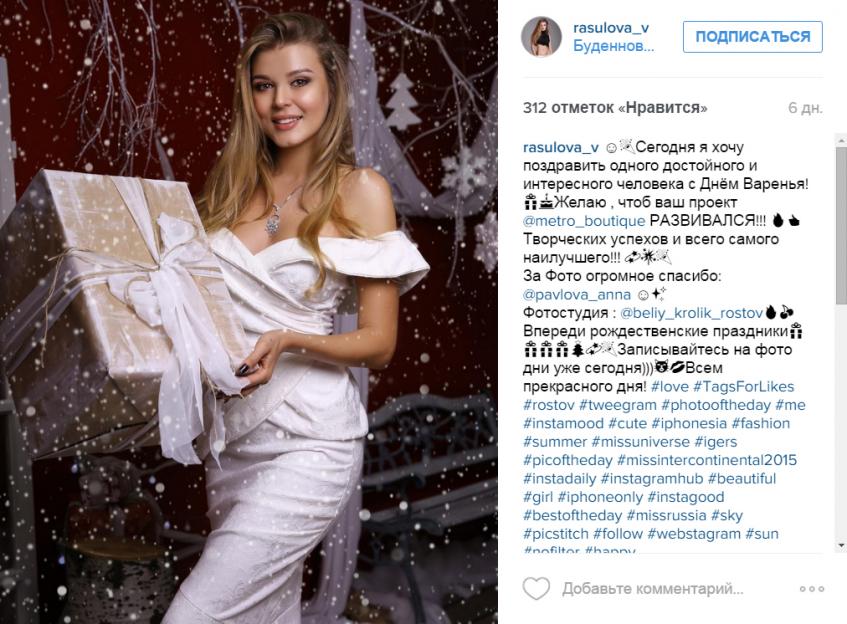Open the Буденнов... location link
Screen dimensions: 847x624
pos(614,46)
